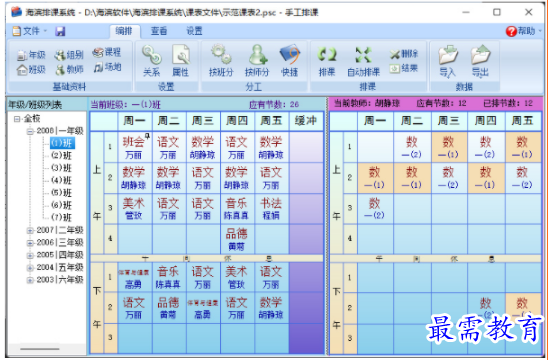
Task: Click 数 一(2) in teacher table Monday period 3
Action: point(375,208)
